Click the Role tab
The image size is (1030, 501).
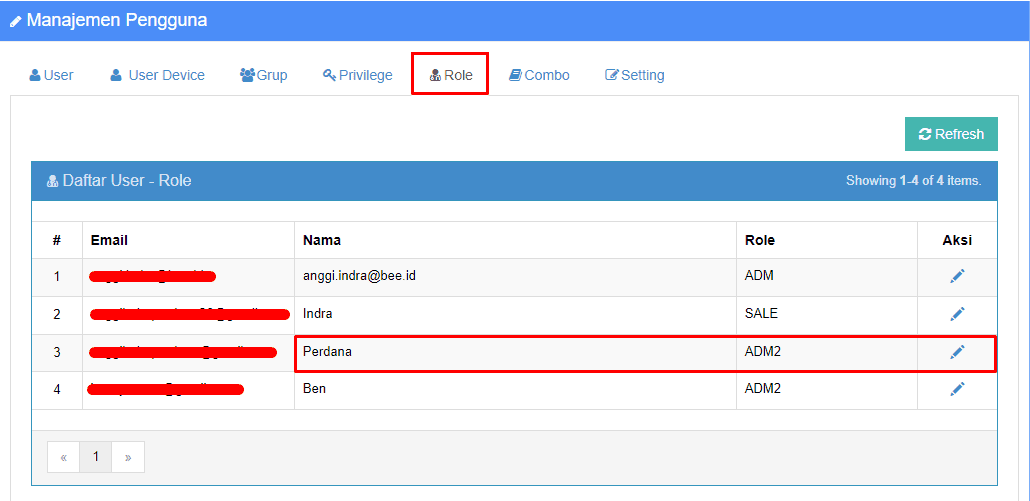[450, 75]
